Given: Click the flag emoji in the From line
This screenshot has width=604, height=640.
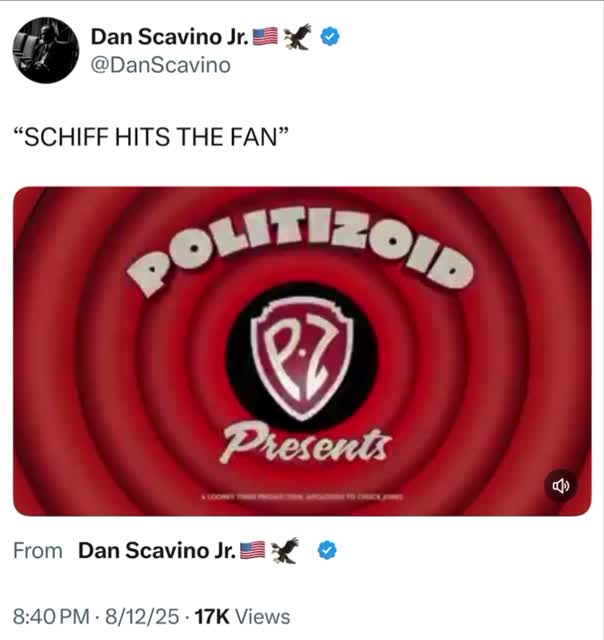Looking at the screenshot, I should [x=253, y=550].
